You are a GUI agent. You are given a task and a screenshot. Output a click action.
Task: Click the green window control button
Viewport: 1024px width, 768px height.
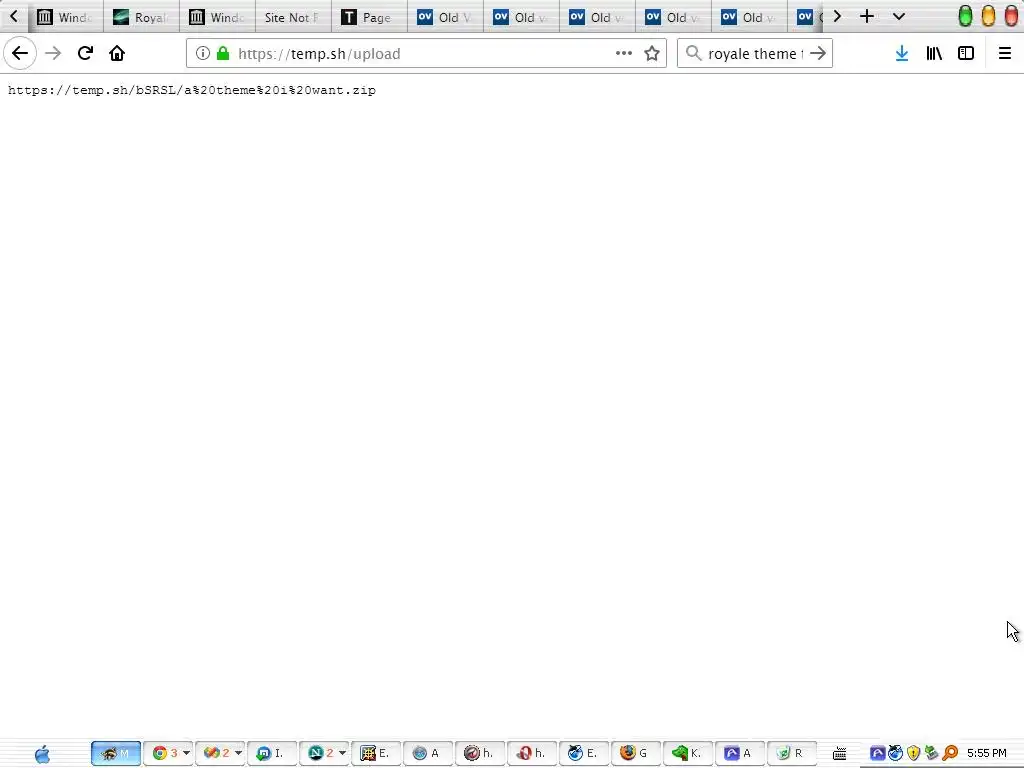[965, 16]
